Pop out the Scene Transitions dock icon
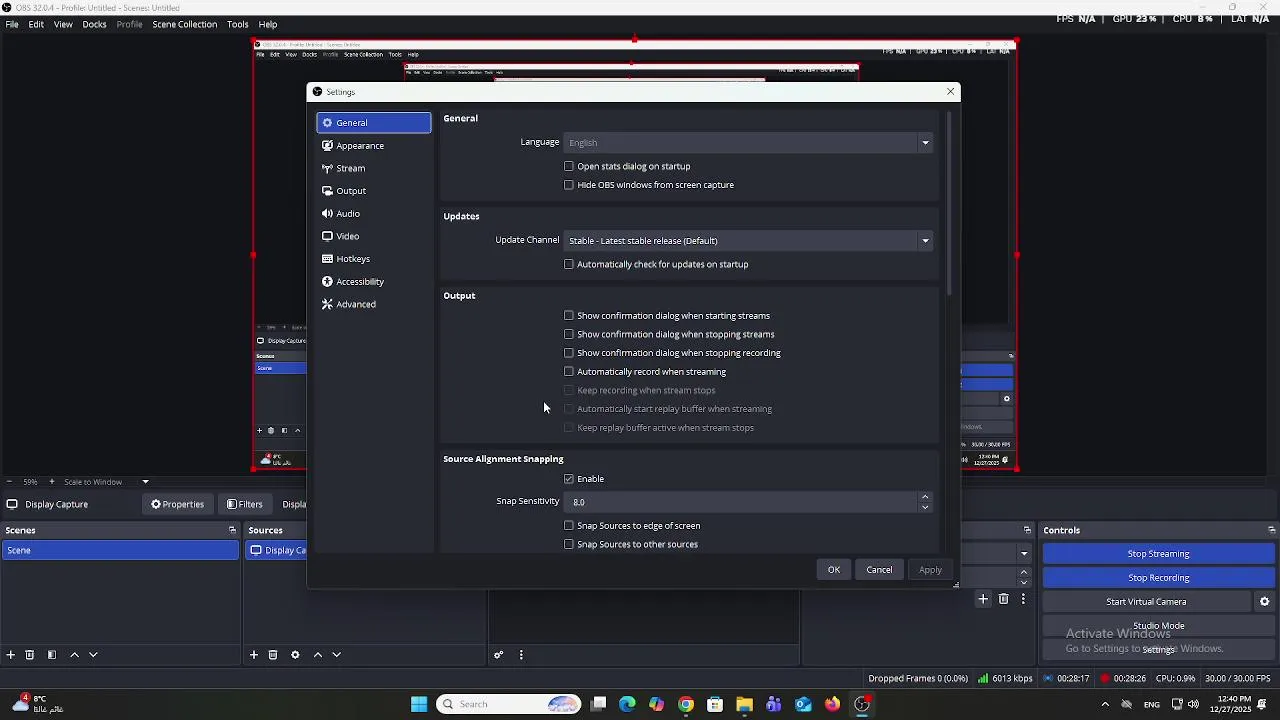1280x720 pixels. click(1027, 530)
